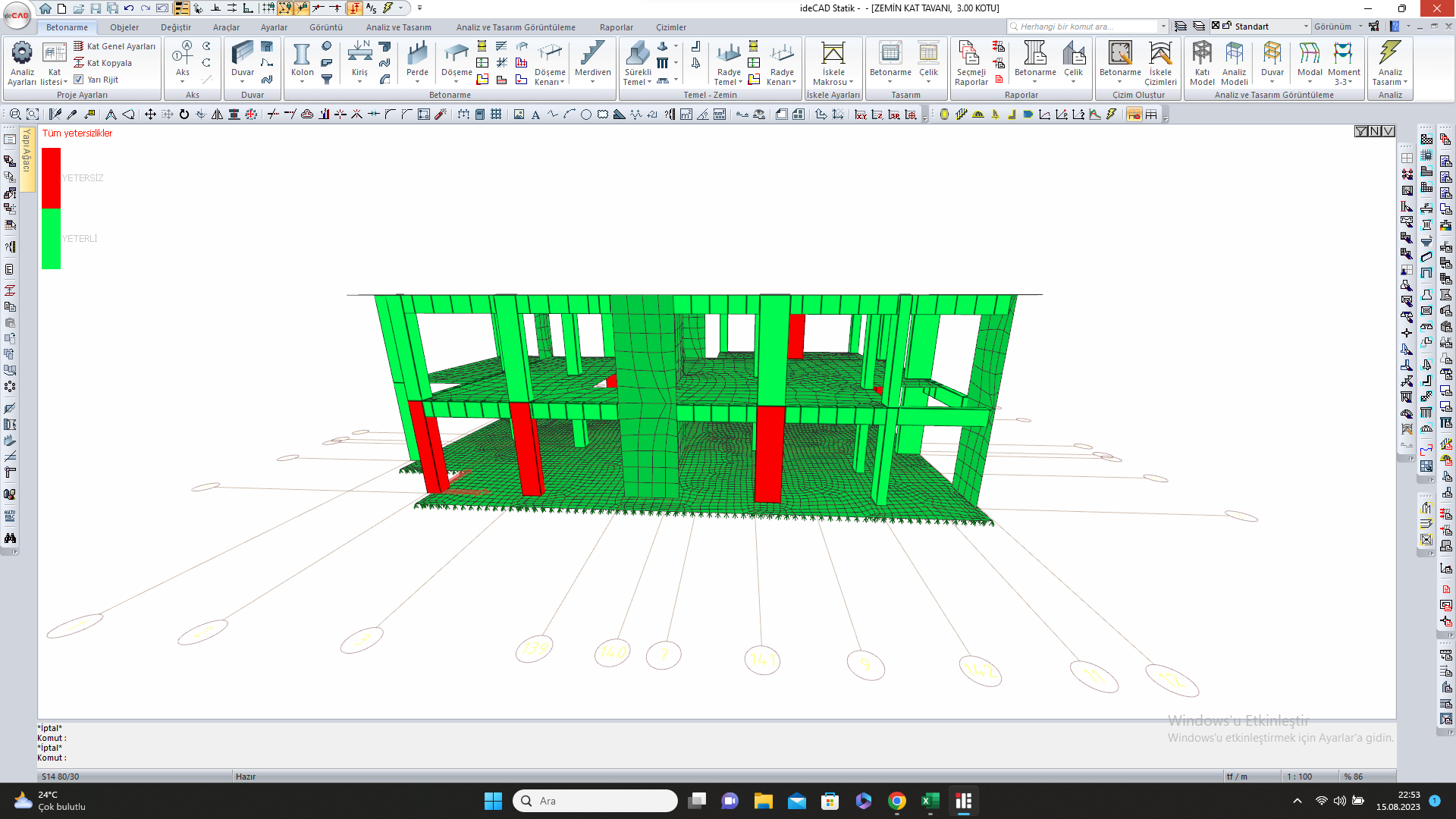This screenshot has width=1456, height=819.
Task: Select the Move (pan arrows) tool
Action: pyautogui.click(x=150, y=115)
